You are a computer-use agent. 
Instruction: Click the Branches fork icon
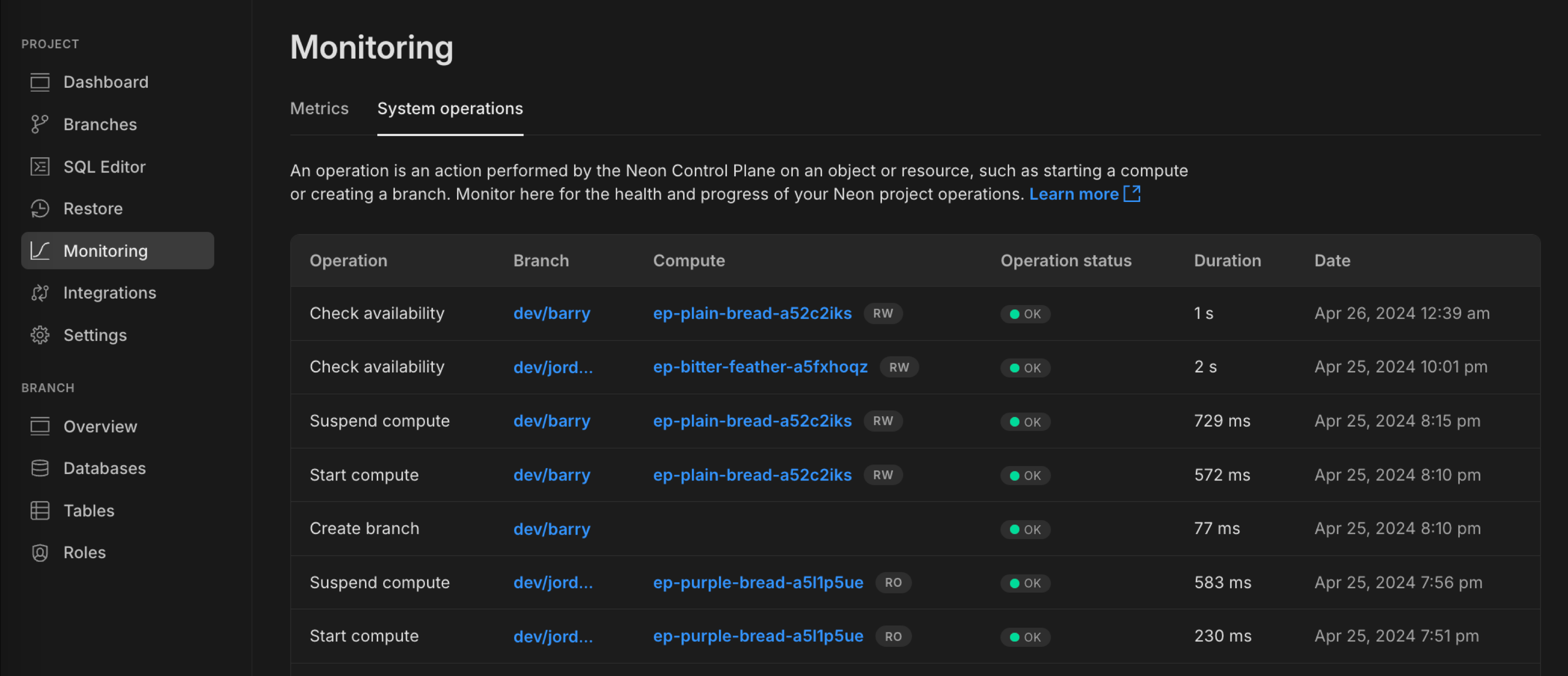click(40, 124)
